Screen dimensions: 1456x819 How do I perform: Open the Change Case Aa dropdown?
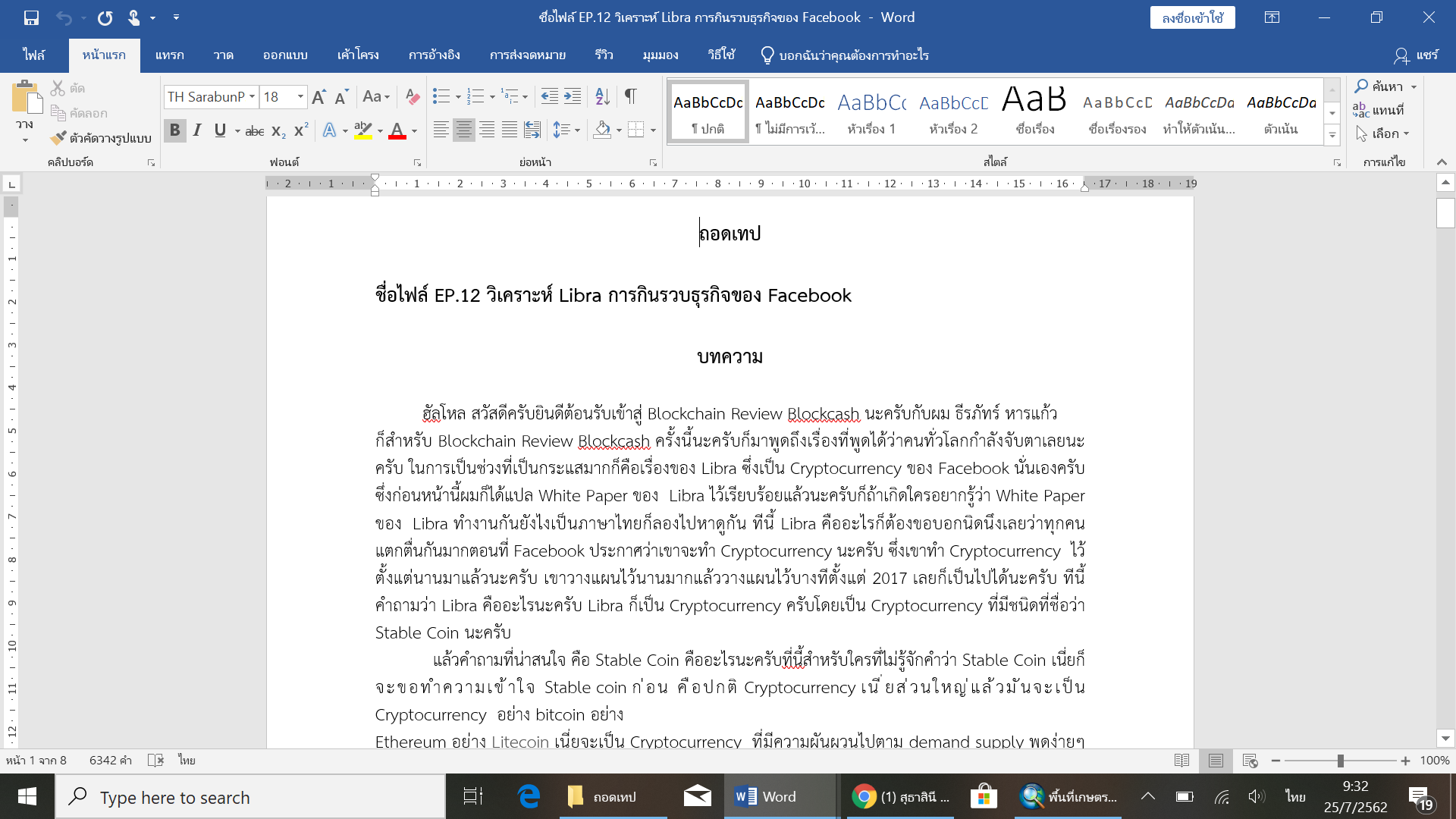(376, 96)
